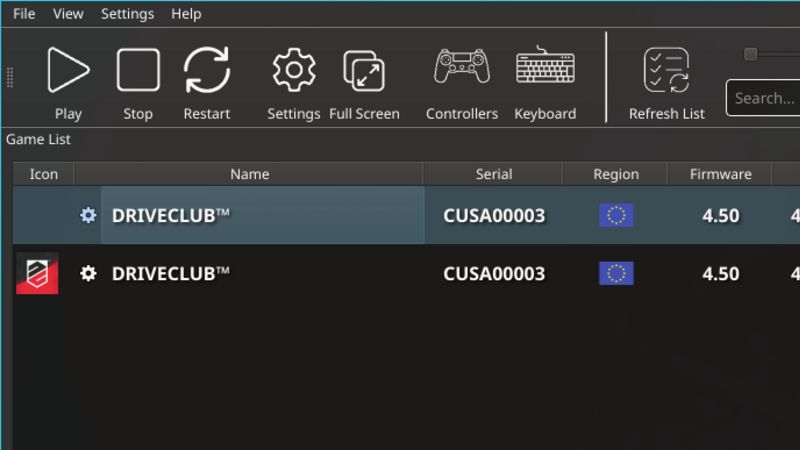Click into the Search input field
800x450 pixels.
pos(765,98)
